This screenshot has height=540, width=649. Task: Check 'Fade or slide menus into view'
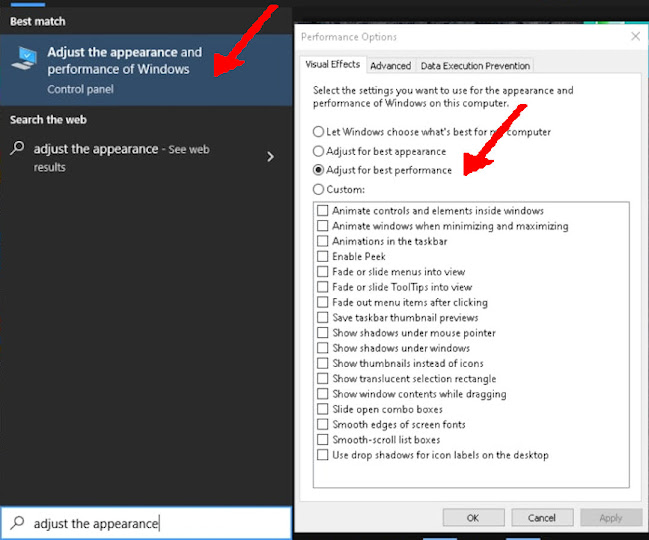point(322,272)
